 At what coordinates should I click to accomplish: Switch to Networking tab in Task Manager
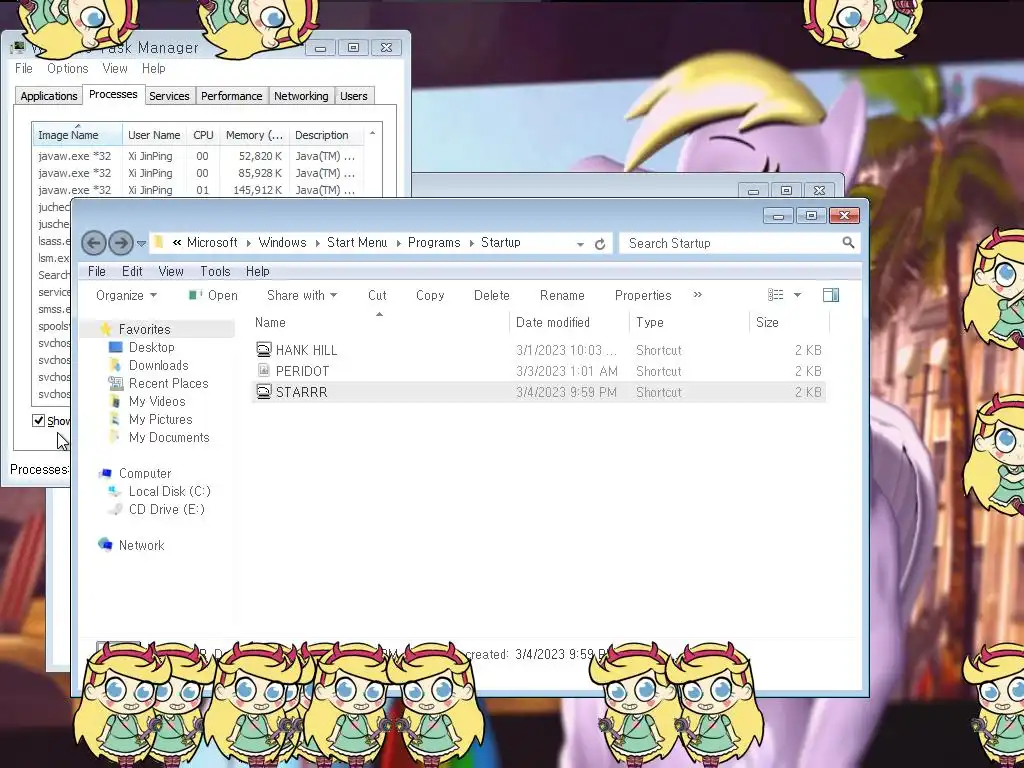(x=301, y=96)
